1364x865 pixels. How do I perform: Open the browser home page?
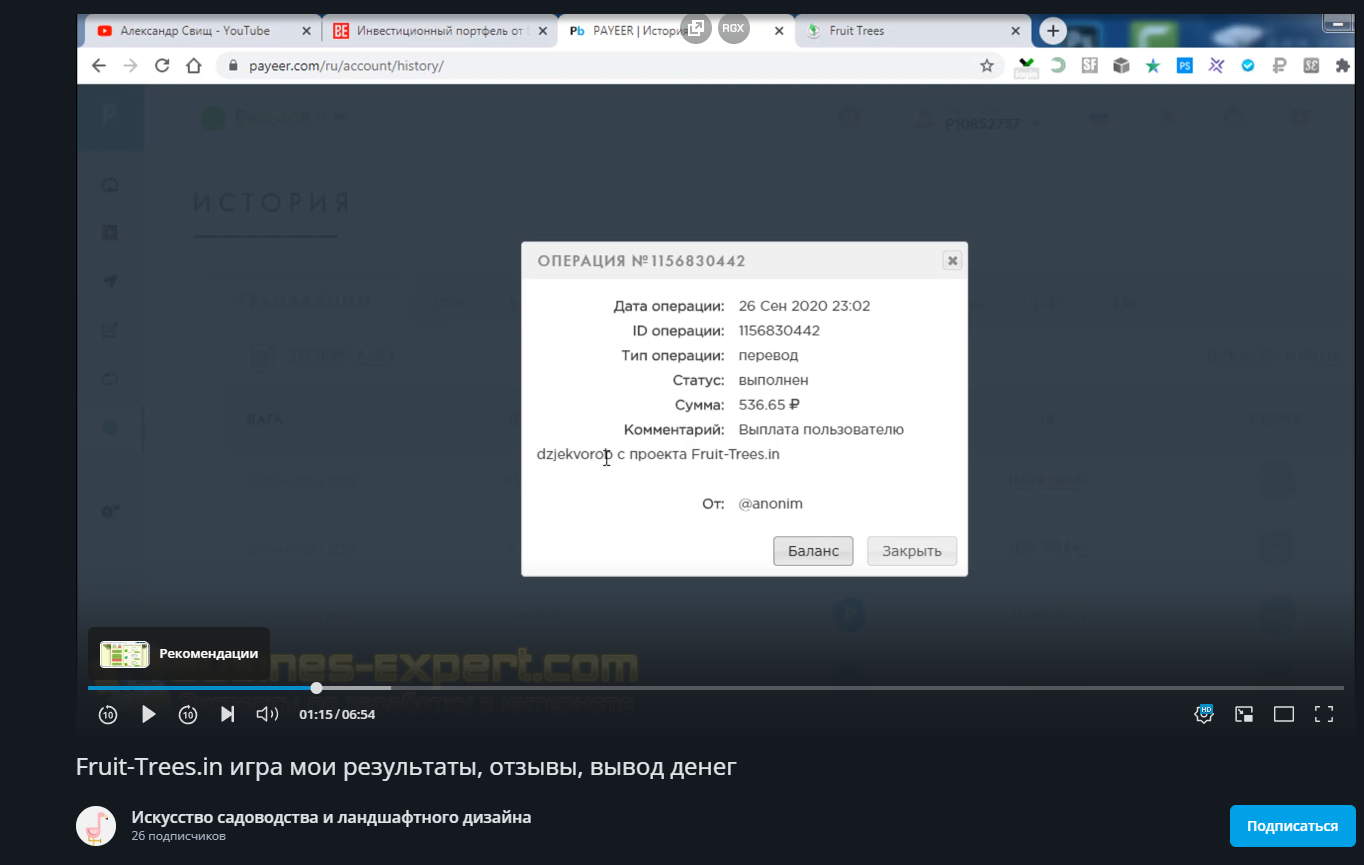pyautogui.click(x=194, y=66)
